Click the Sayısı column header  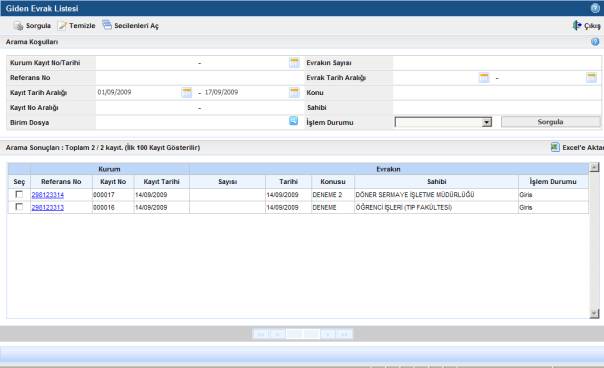227,181
